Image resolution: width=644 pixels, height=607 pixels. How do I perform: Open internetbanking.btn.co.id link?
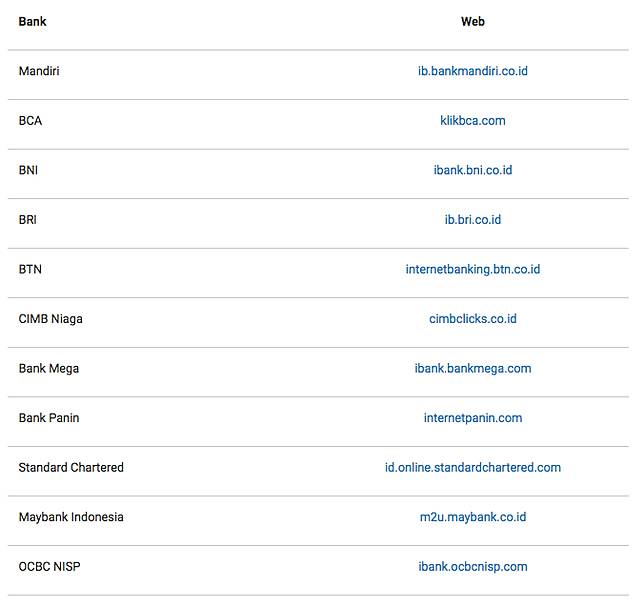tap(472, 269)
